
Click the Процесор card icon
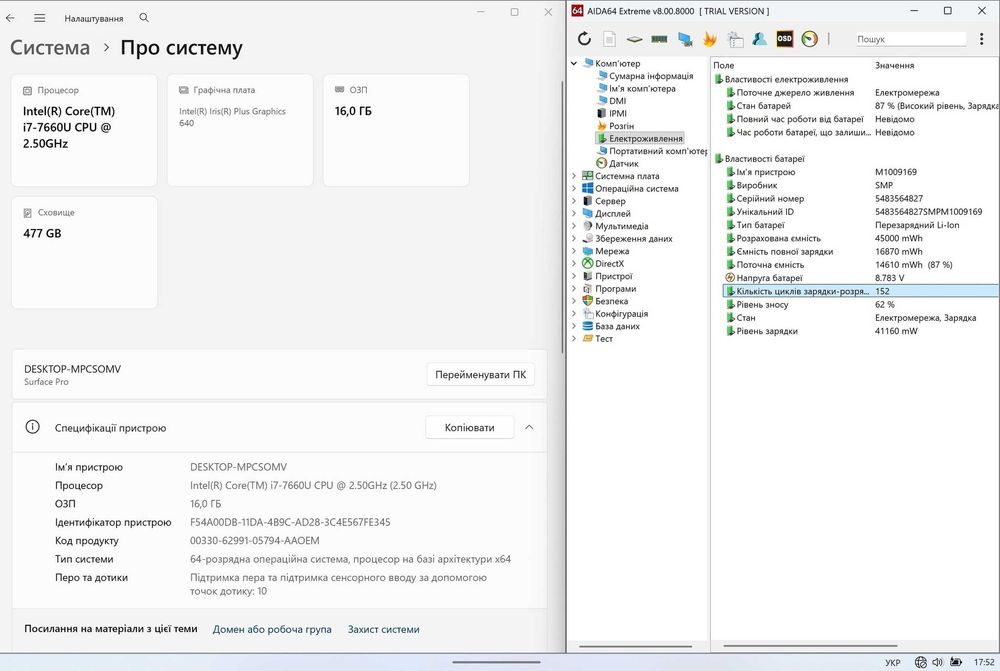[27, 91]
